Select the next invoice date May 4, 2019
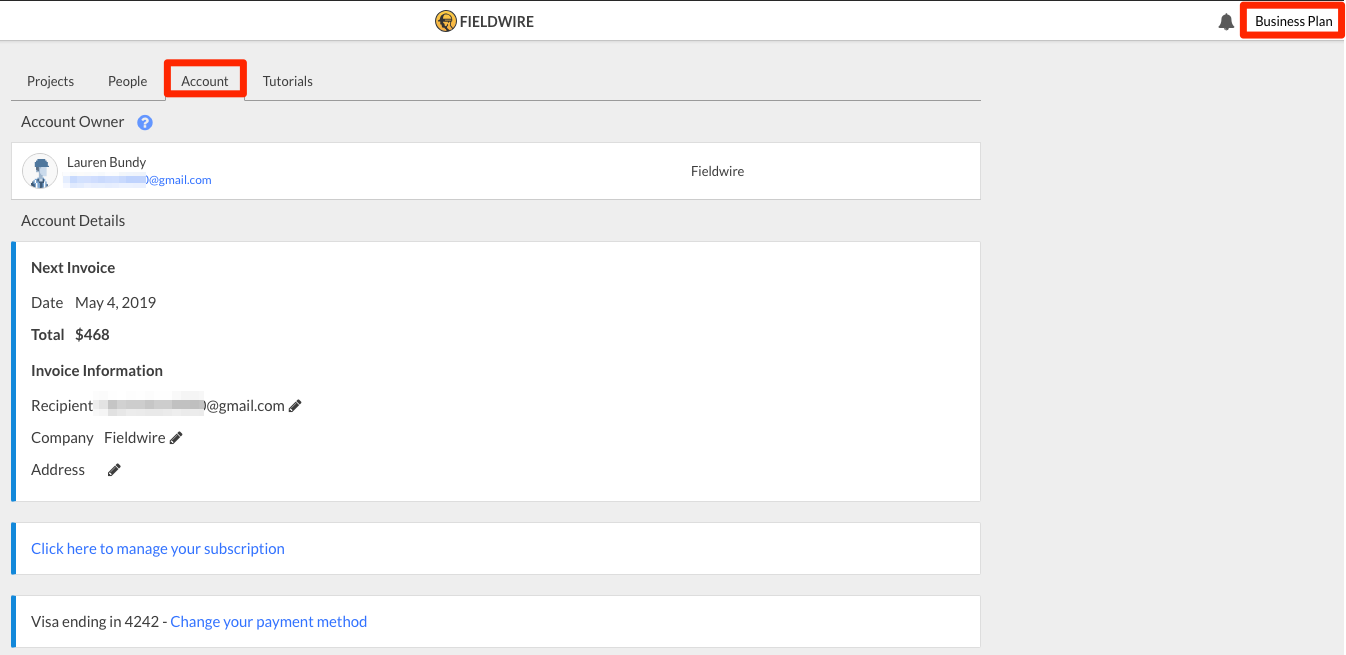Viewport: 1346px width, 655px height. [116, 303]
